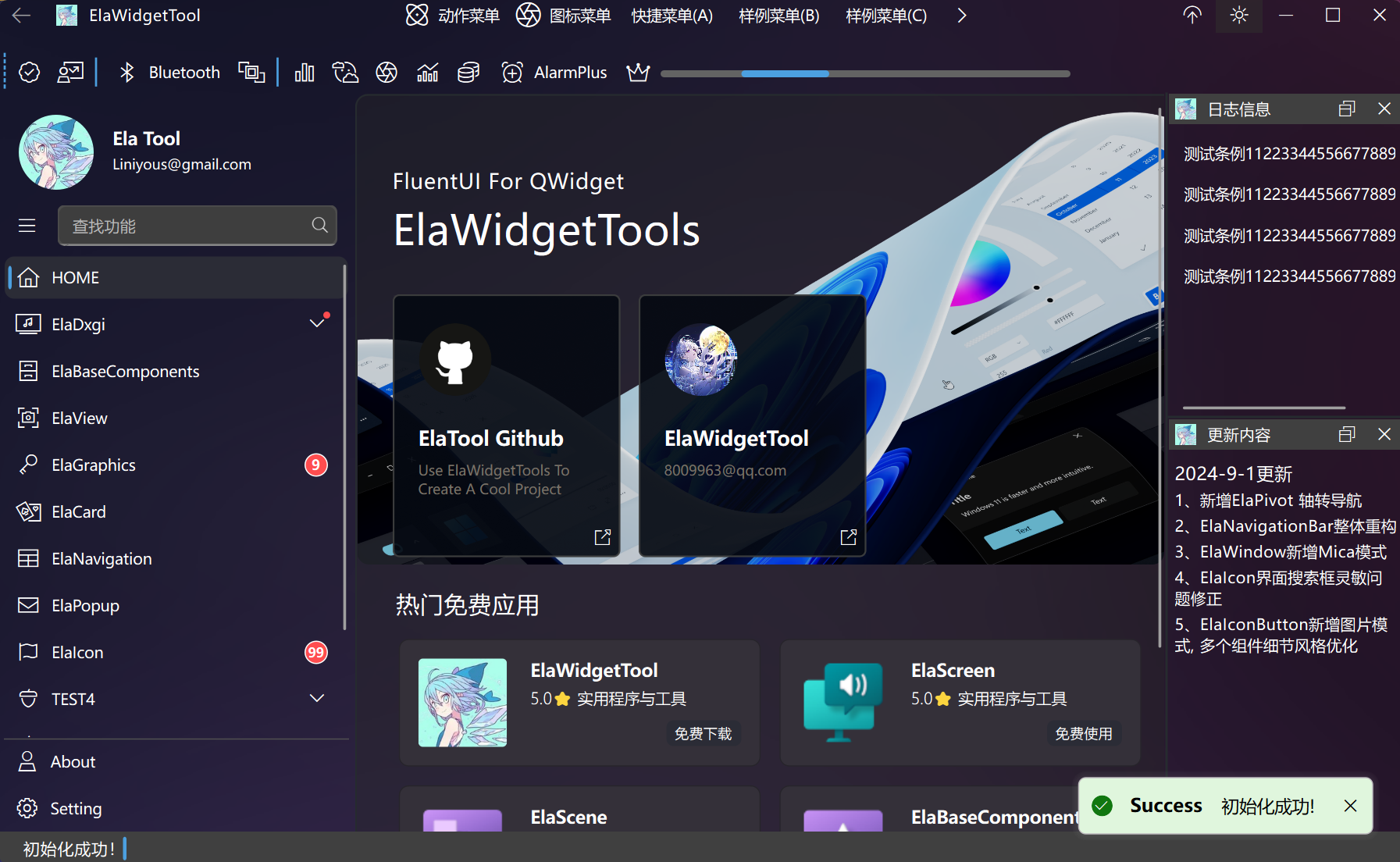
Task: Click the line-and-bar chart toolbar icon
Action: [428, 73]
